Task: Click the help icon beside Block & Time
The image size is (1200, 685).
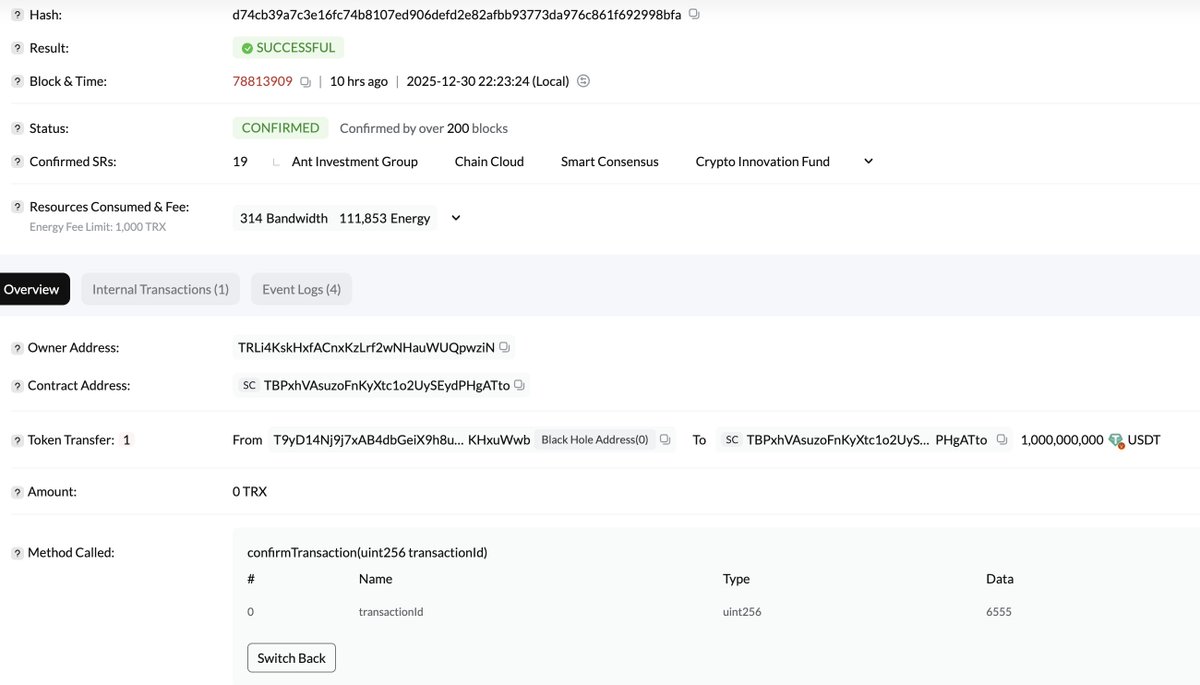Action: (x=17, y=81)
